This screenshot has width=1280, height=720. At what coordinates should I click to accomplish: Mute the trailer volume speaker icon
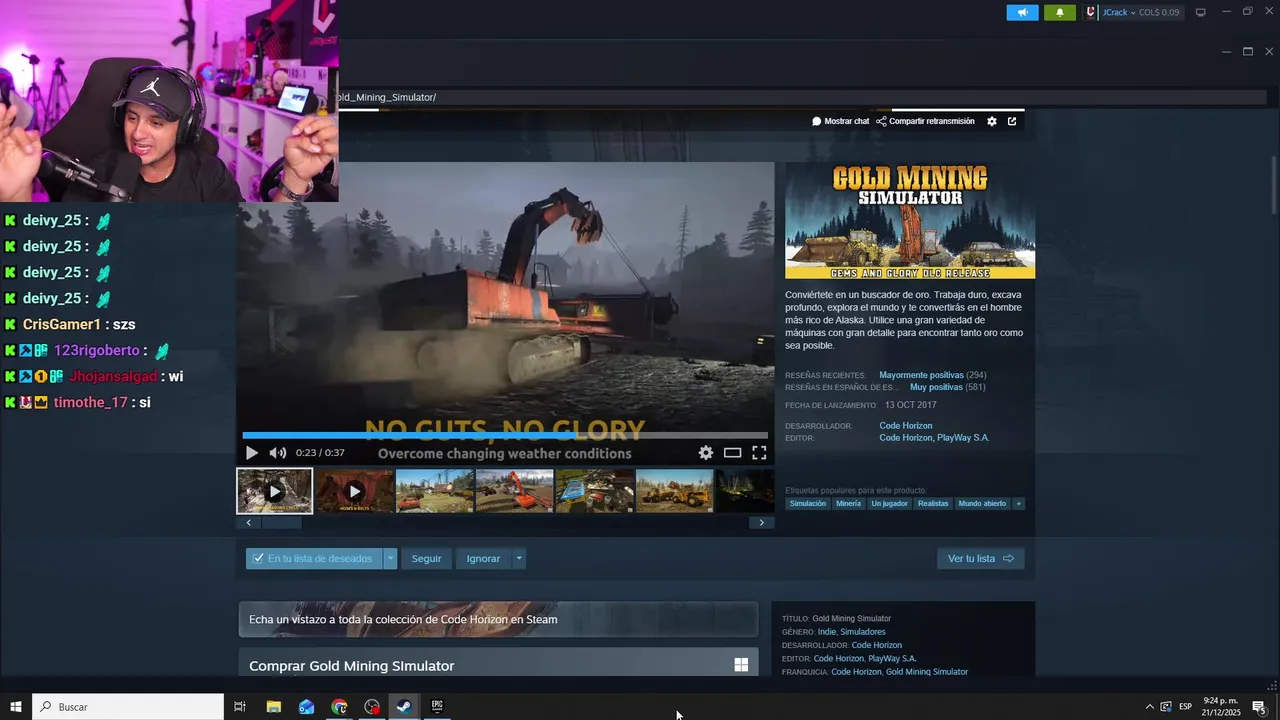click(x=278, y=453)
